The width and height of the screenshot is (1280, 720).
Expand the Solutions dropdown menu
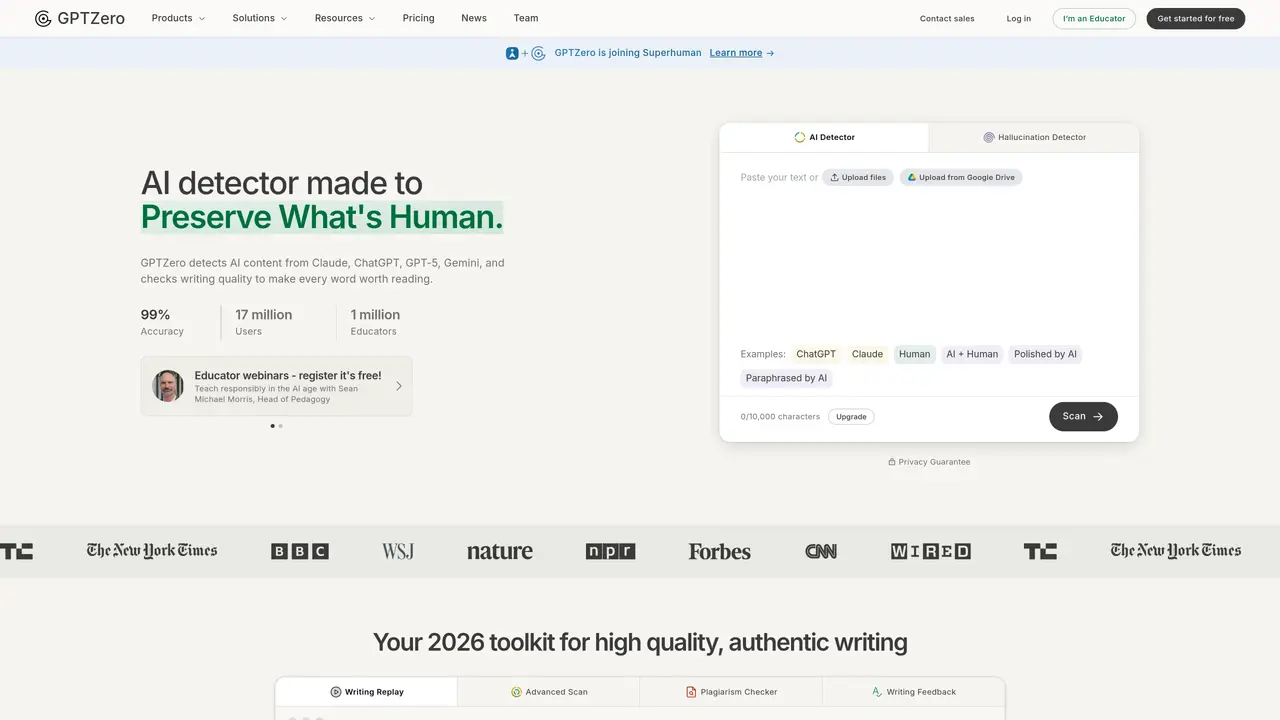pyautogui.click(x=260, y=18)
